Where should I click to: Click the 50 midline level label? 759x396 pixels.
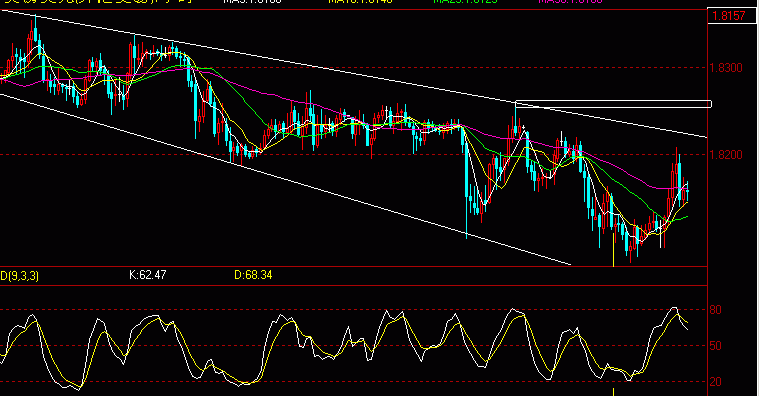pyautogui.click(x=715, y=346)
